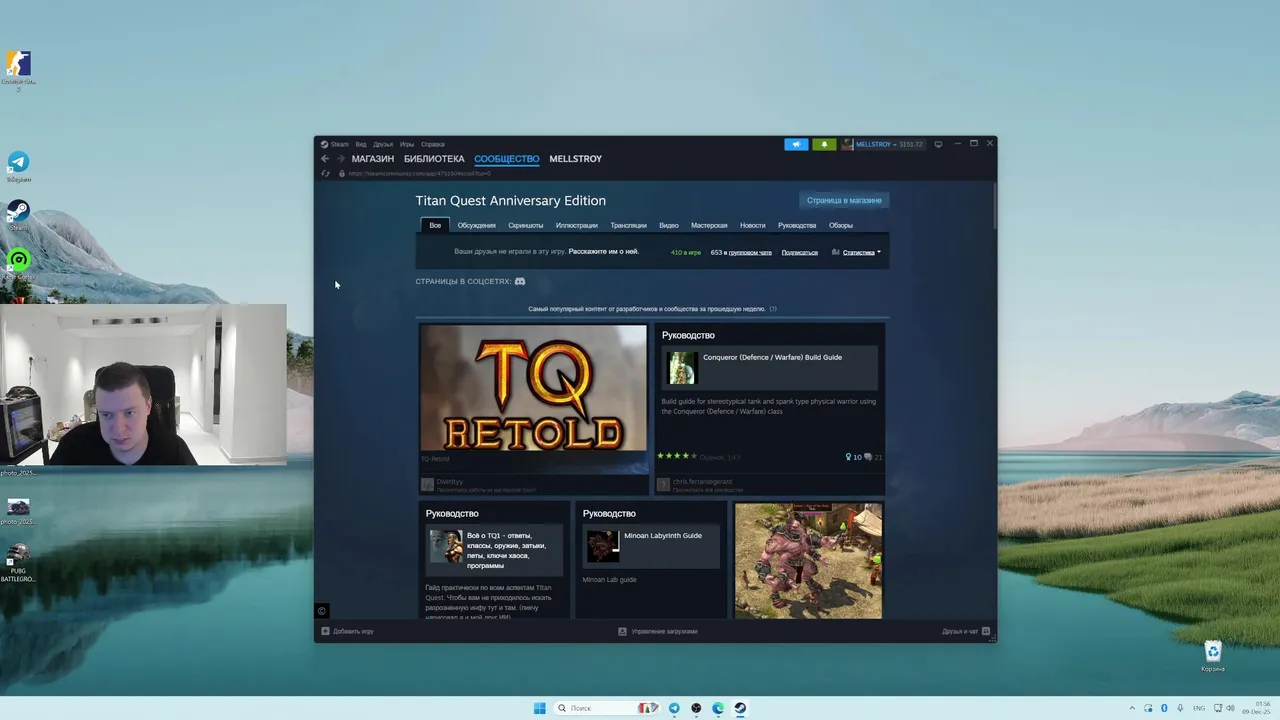This screenshot has width=1280, height=720.
Task: Open the Справка menu
Action: click(433, 144)
